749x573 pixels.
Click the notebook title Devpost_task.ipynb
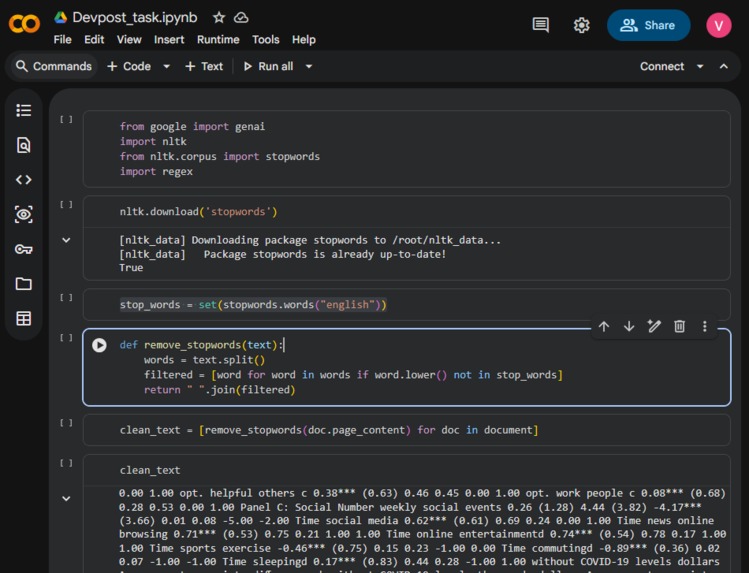coord(135,18)
